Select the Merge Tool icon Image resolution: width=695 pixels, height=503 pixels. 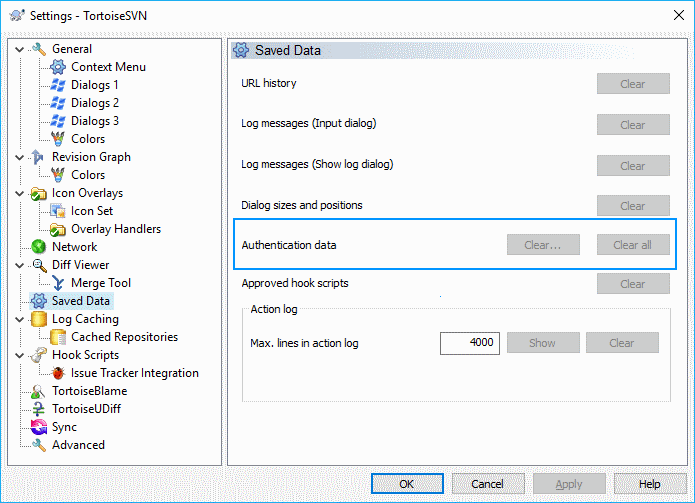[x=58, y=283]
